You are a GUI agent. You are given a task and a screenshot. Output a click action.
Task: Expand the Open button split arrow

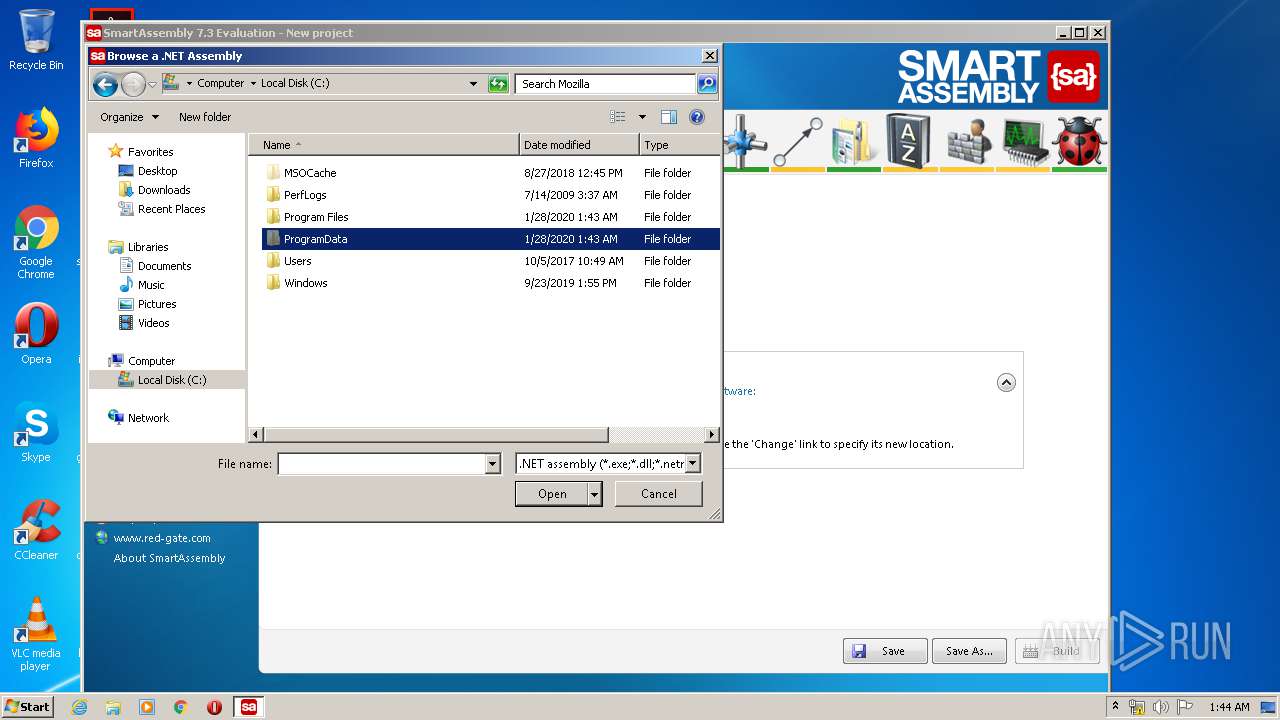595,494
